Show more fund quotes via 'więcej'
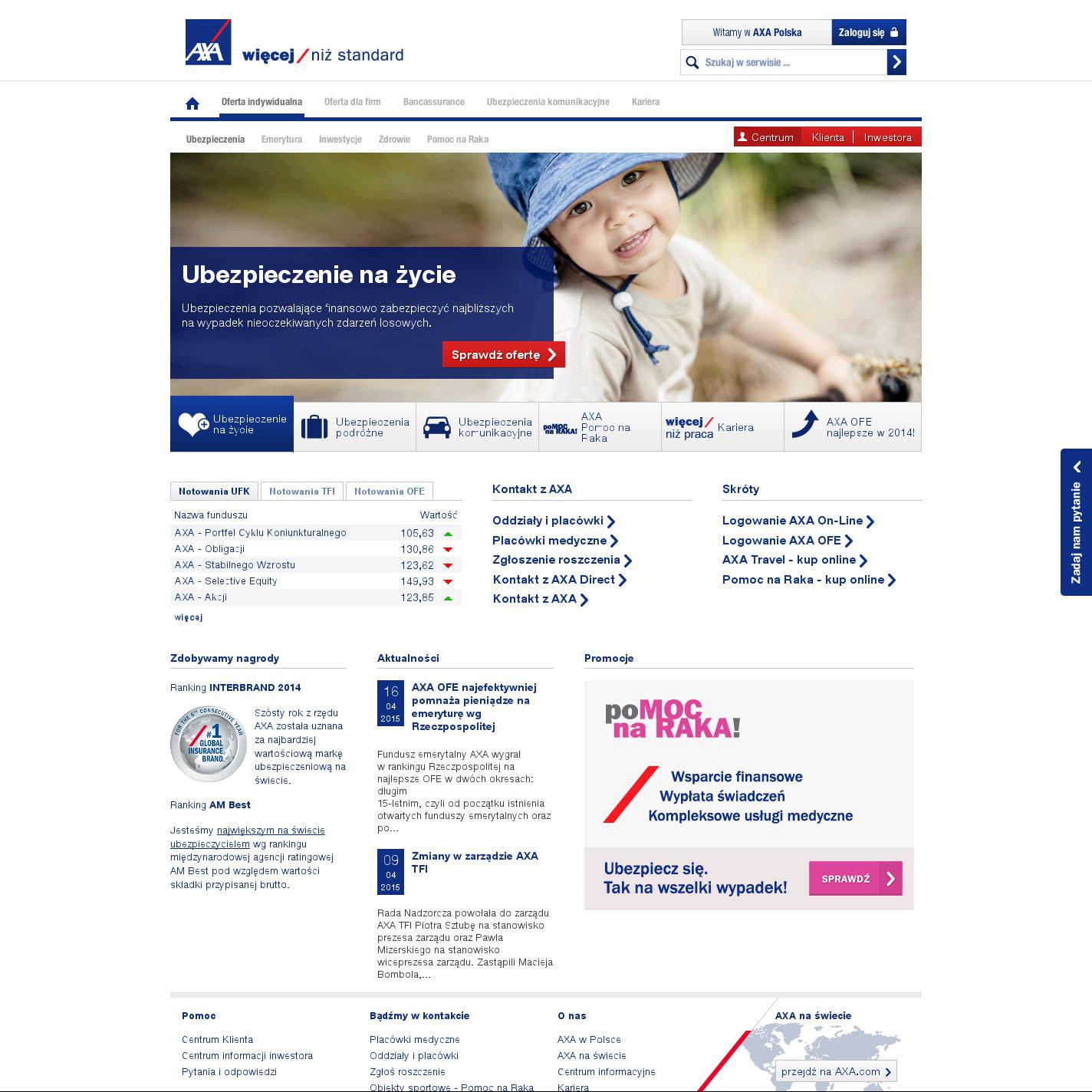The height and width of the screenshot is (1092, 1092). [189, 617]
